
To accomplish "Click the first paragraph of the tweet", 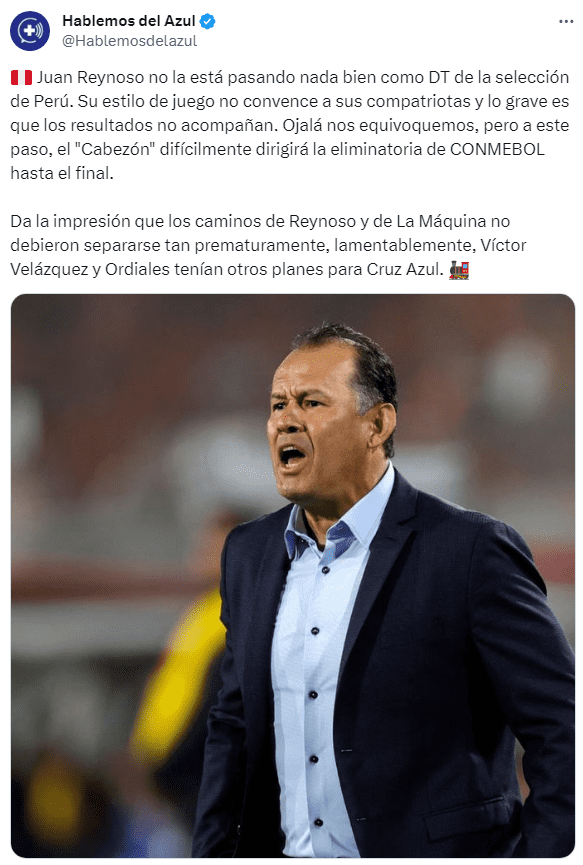I will (290, 125).
